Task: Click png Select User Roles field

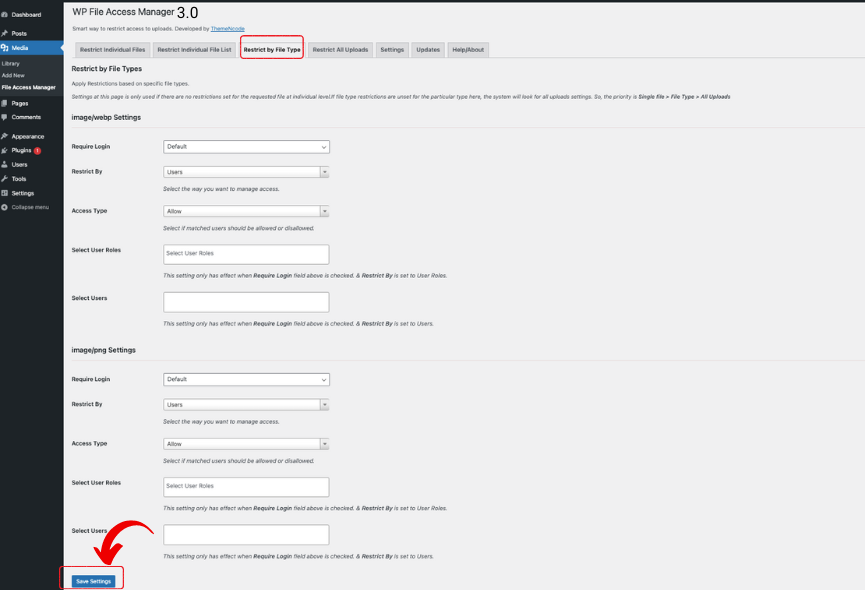Action: tap(247, 487)
